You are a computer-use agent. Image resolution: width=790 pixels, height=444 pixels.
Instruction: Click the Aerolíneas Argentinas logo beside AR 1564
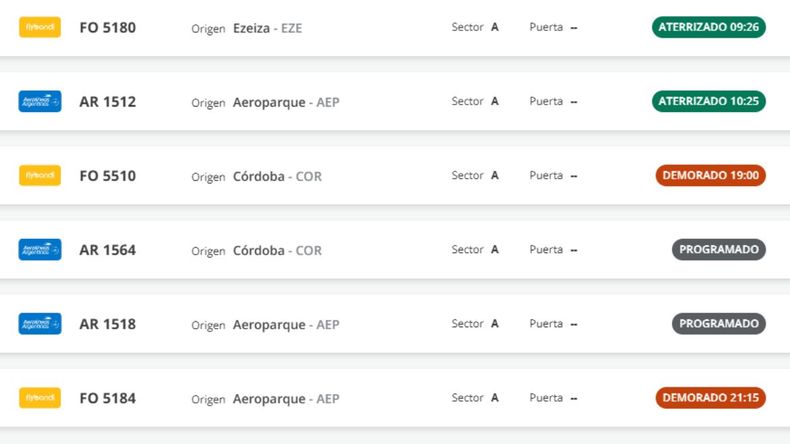40,250
